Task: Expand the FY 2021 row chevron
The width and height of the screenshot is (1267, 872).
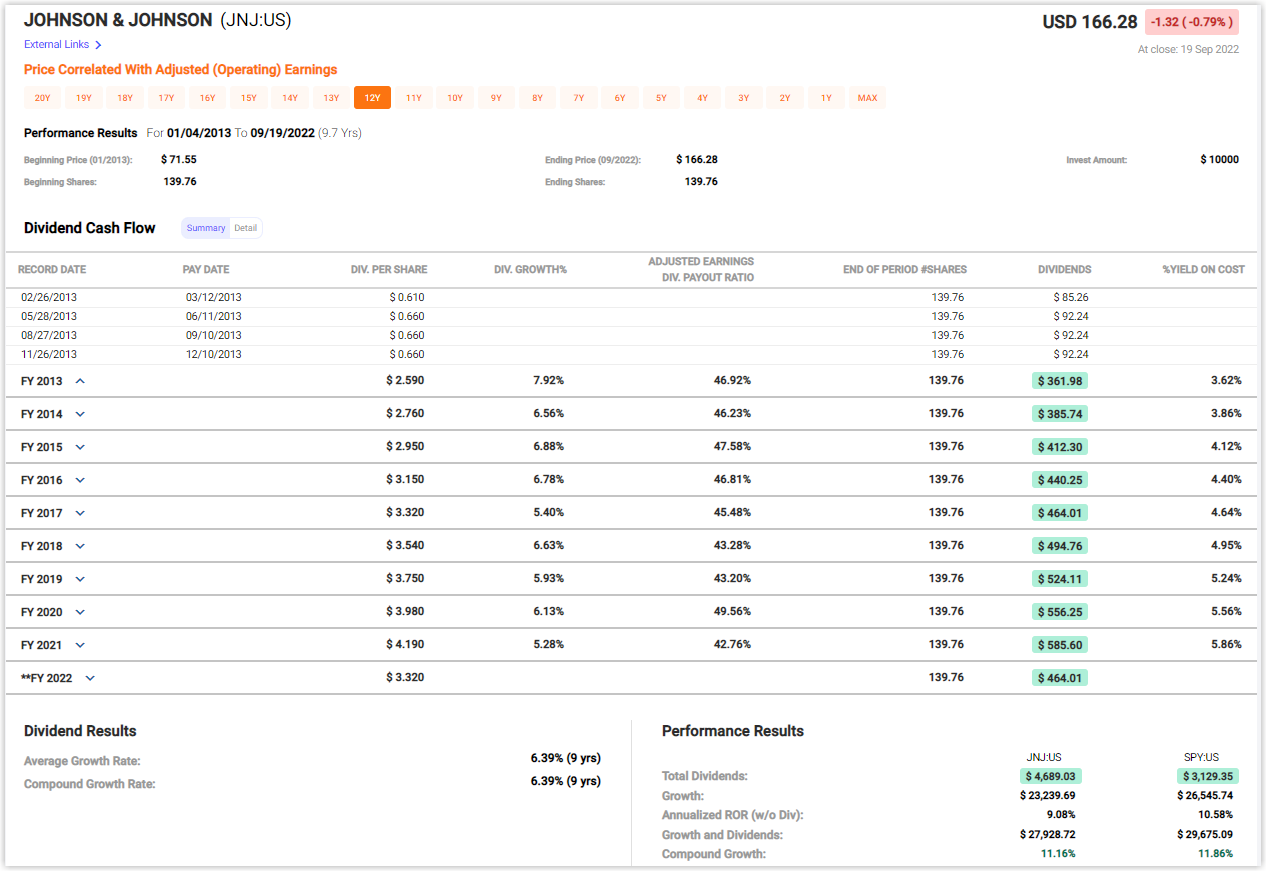Action: pos(80,645)
